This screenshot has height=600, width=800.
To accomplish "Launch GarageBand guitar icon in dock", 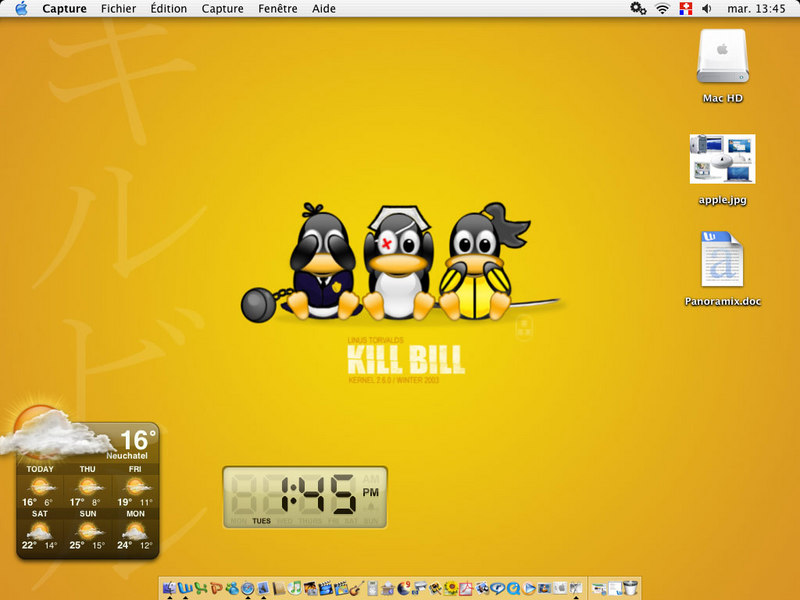I will pos(357,588).
